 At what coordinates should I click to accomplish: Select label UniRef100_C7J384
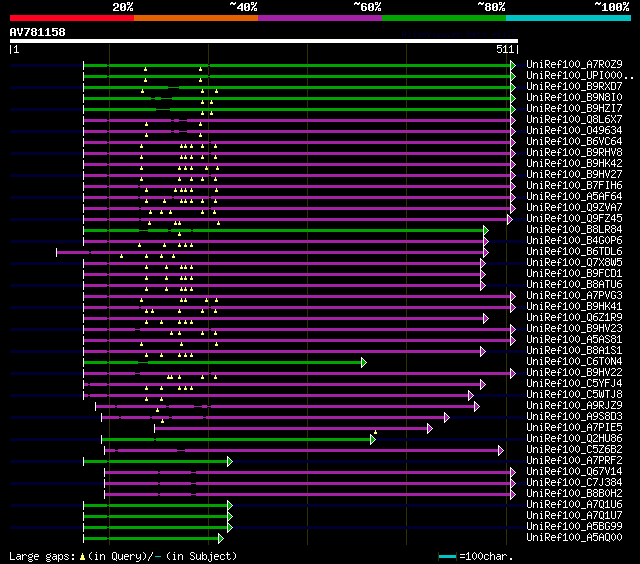574,482
